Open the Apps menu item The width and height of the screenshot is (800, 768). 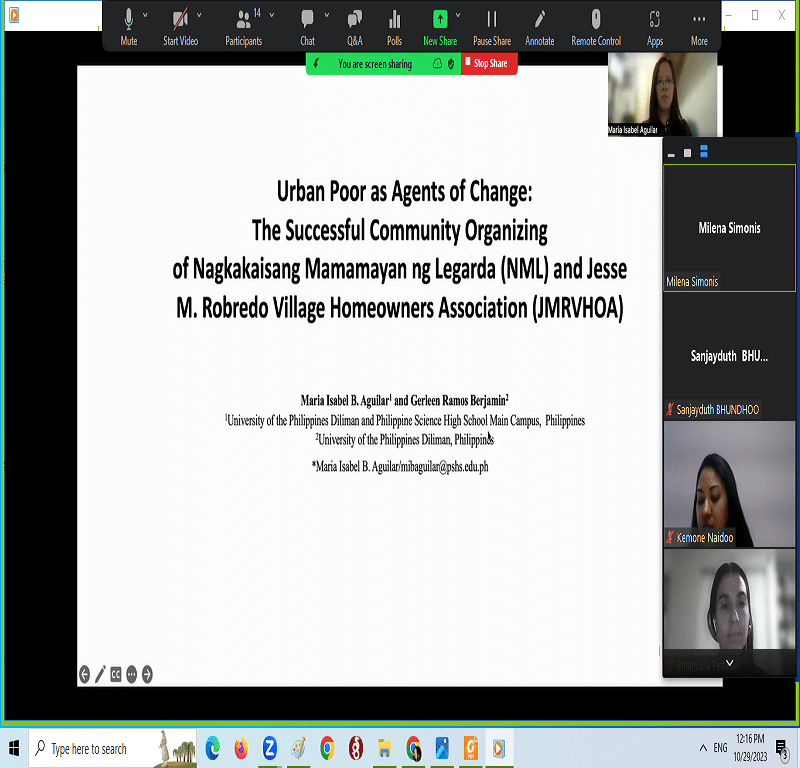coord(655,20)
